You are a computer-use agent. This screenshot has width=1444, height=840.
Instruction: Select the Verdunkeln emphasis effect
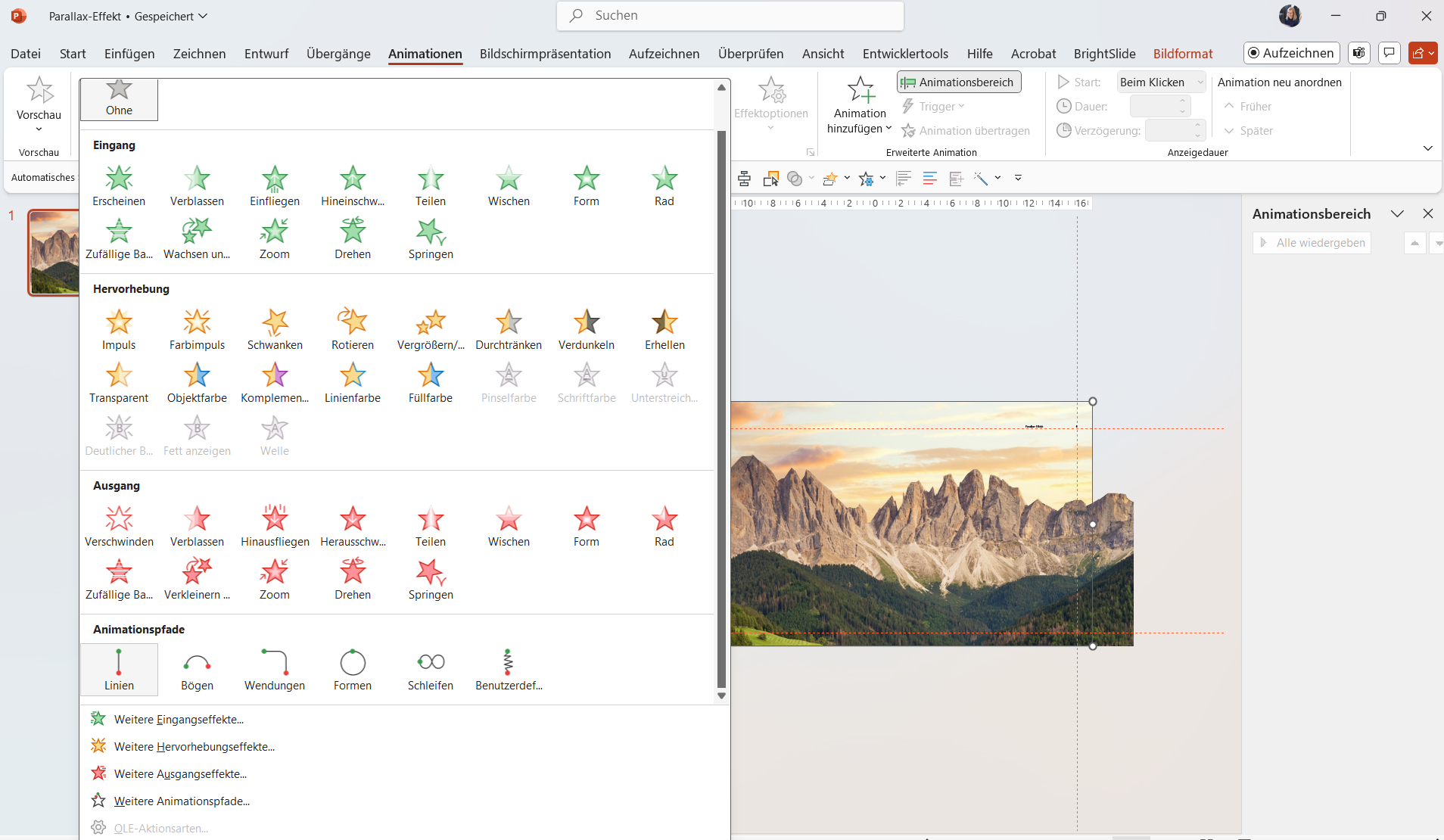[x=587, y=329]
